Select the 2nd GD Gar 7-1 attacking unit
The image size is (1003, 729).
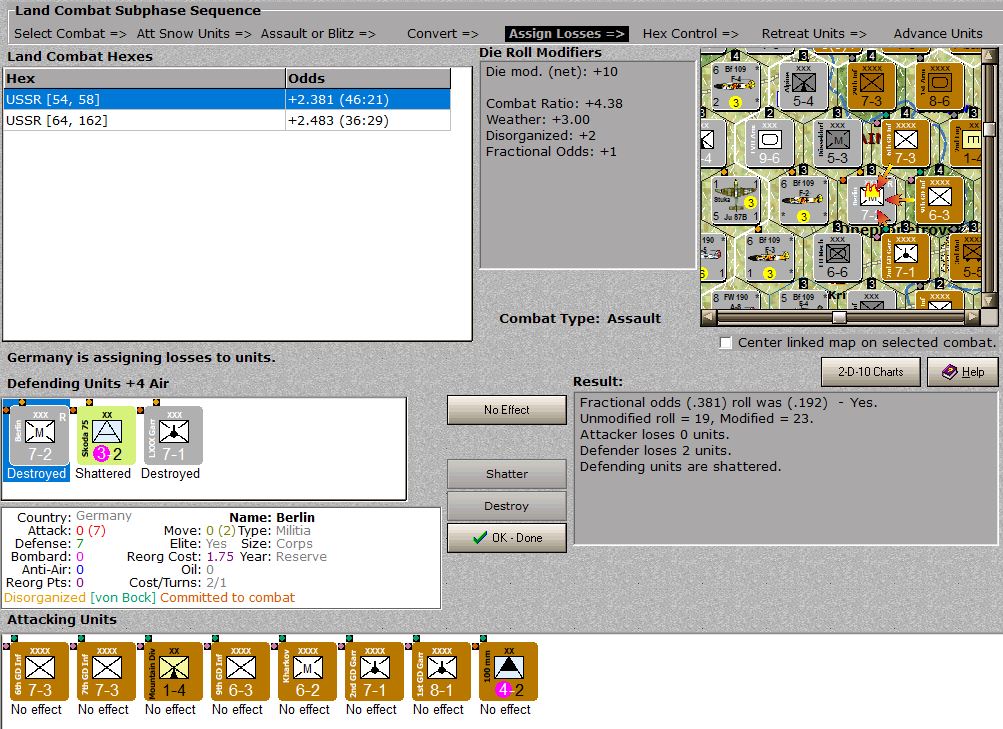tap(374, 671)
